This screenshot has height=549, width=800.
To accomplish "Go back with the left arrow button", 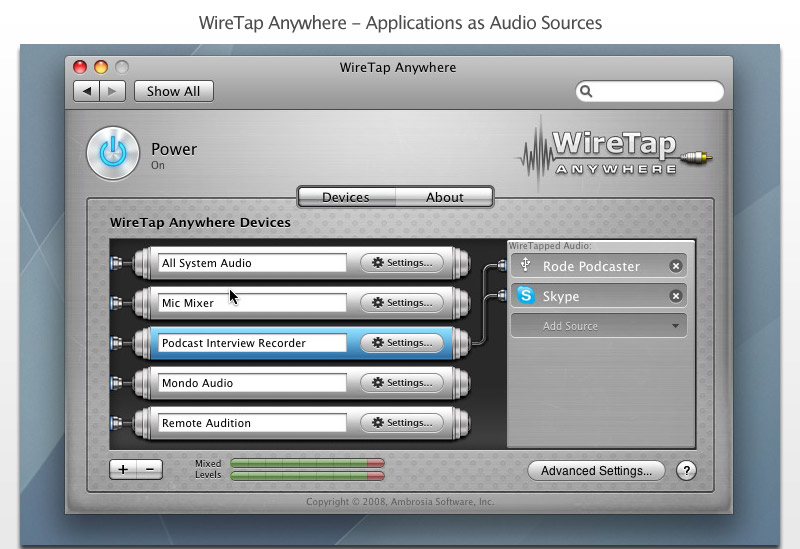I will 86,91.
